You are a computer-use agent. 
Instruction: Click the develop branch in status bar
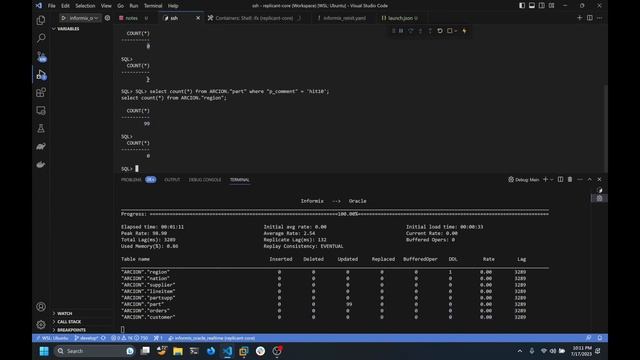point(86,338)
